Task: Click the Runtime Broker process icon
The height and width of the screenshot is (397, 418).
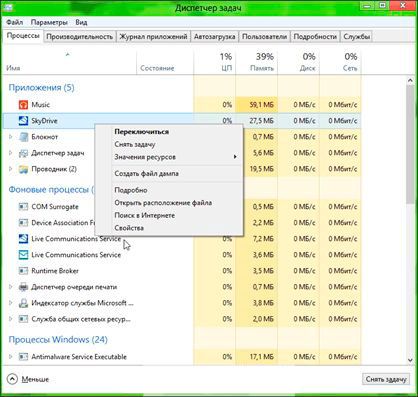Action: [x=23, y=271]
